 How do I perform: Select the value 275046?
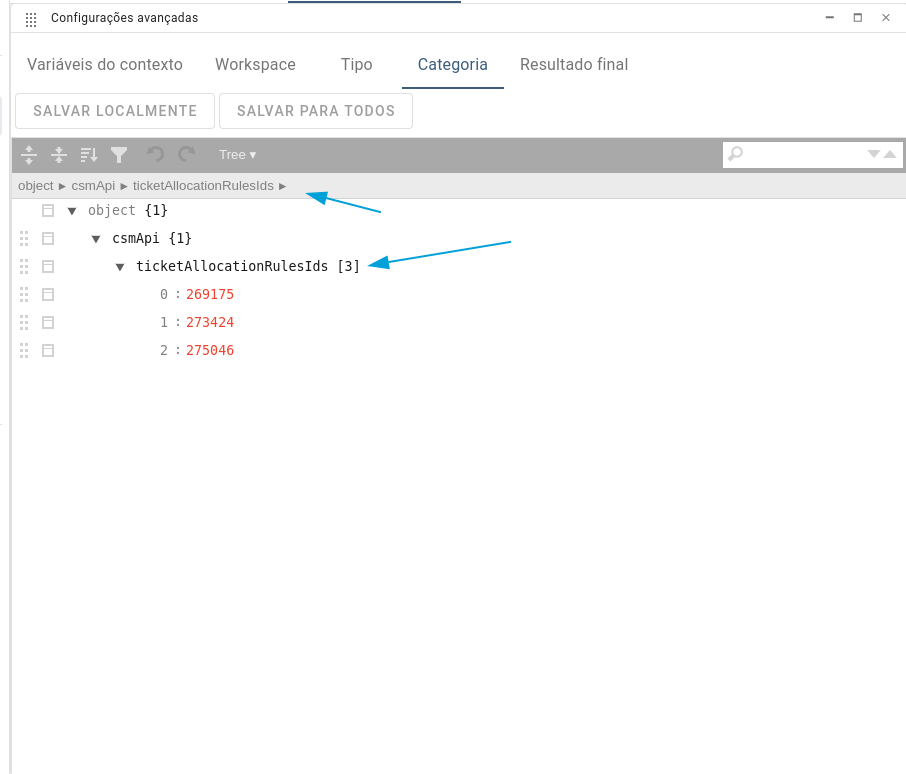coord(210,351)
